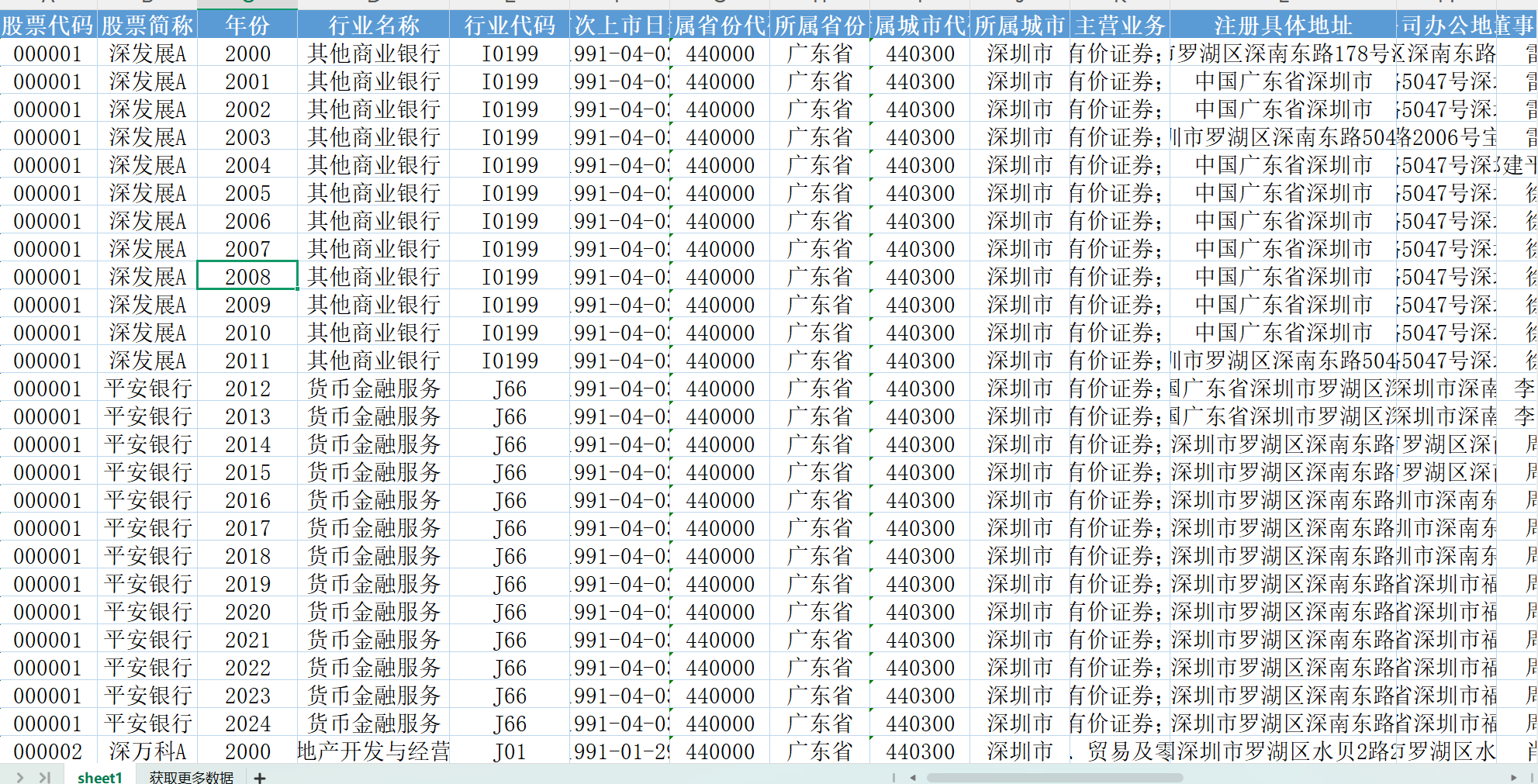Viewport: 1538px width, 784px height.
Task: Select the 000001 code in the 2024 row
Action: [49, 724]
